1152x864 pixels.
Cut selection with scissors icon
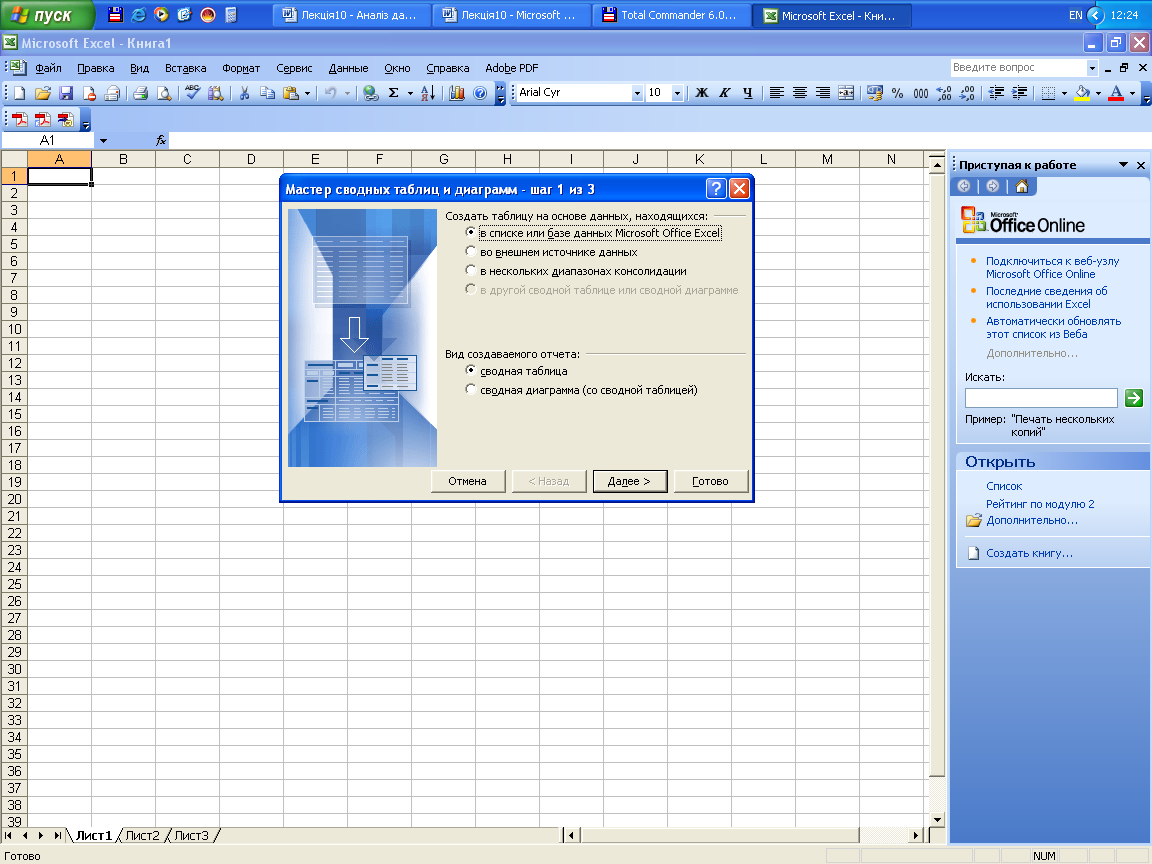(x=244, y=93)
